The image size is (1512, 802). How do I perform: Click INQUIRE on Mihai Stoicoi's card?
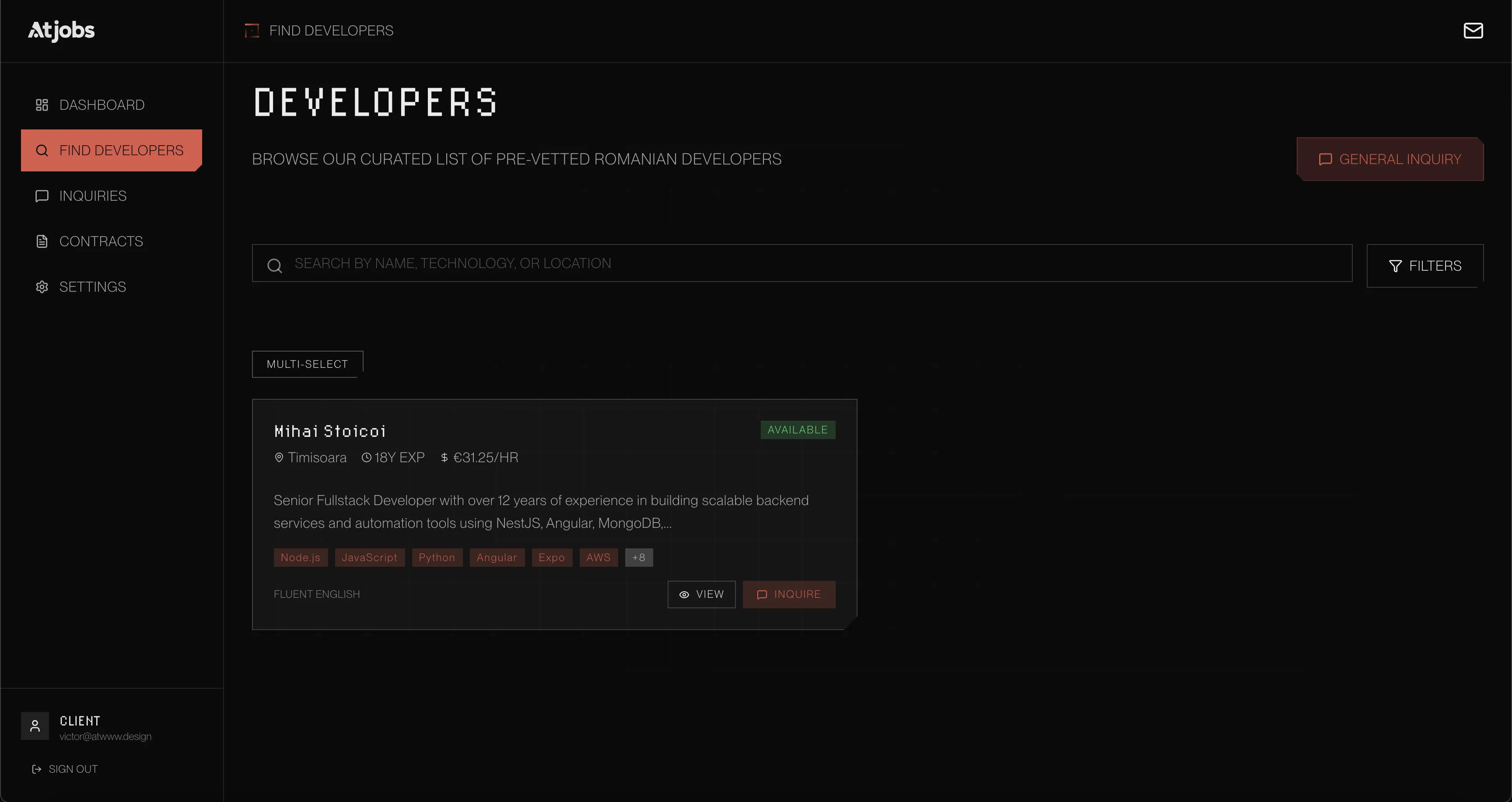click(x=789, y=594)
